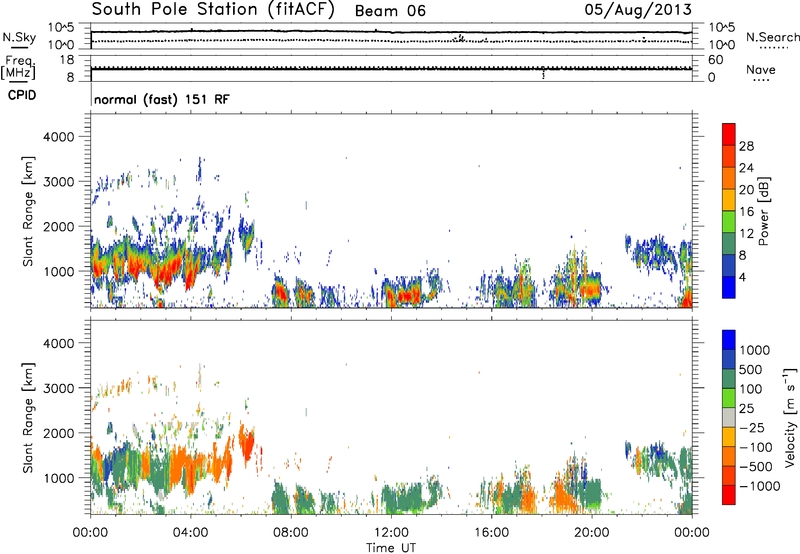Click the '-1000' velocity colorbar tick label
This screenshot has height=554, width=800.
click(759, 486)
